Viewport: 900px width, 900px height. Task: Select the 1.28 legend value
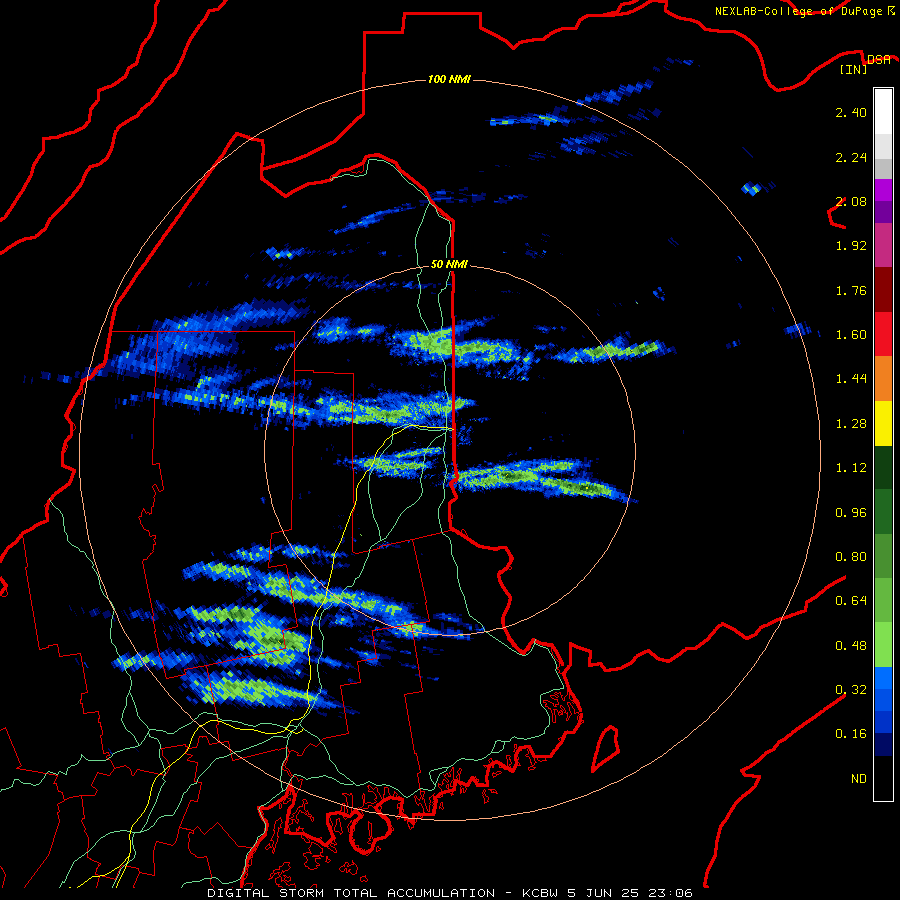tap(851, 424)
